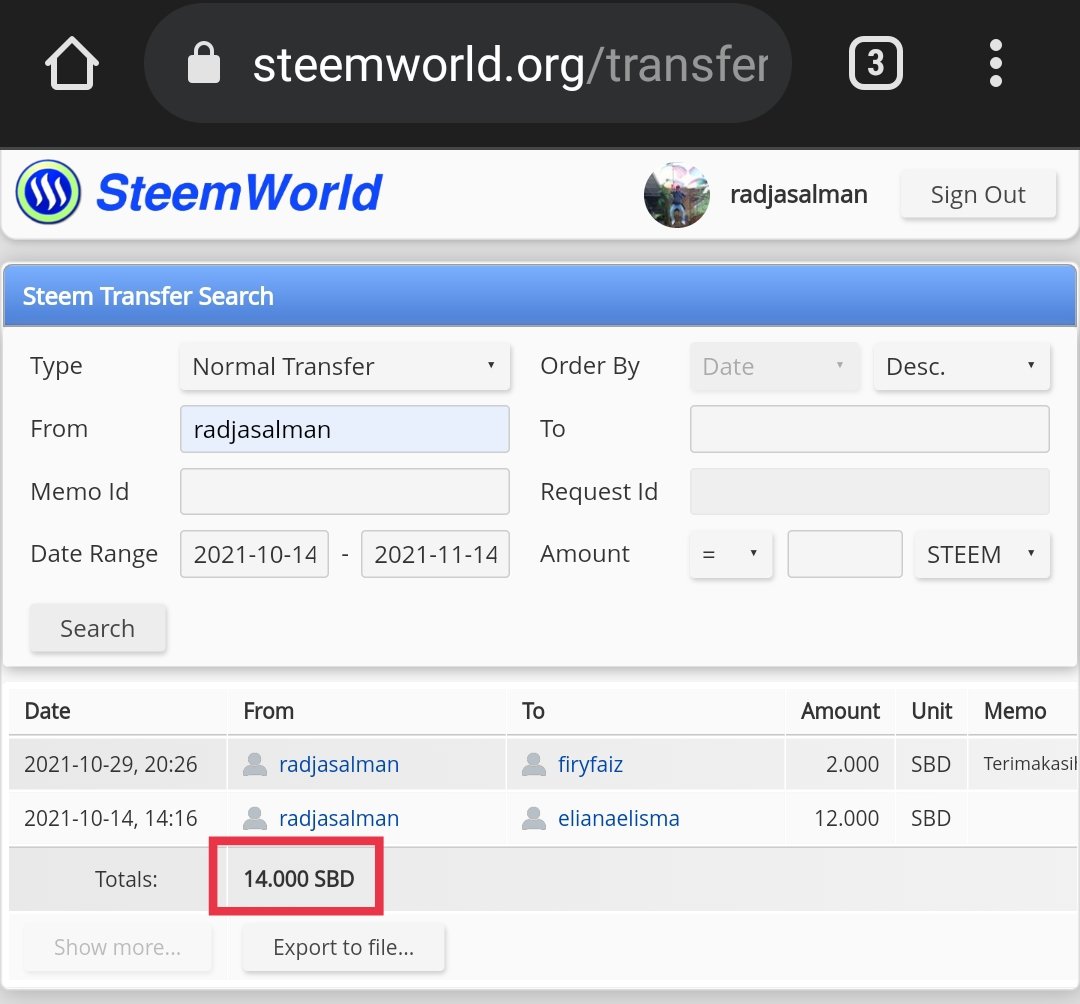Click the 14.000 SBD total
Image resolution: width=1080 pixels, height=1004 pixels.
[299, 879]
